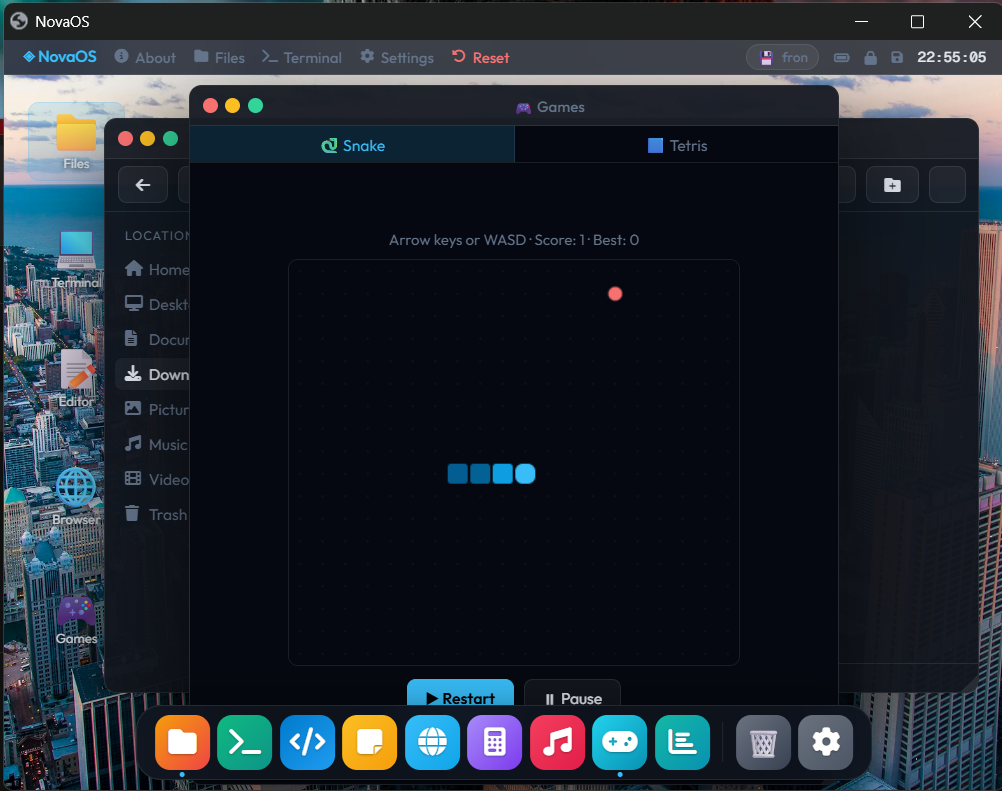Click the red food dot on the Snake board
The width and height of the screenshot is (1002, 791).
pos(615,294)
